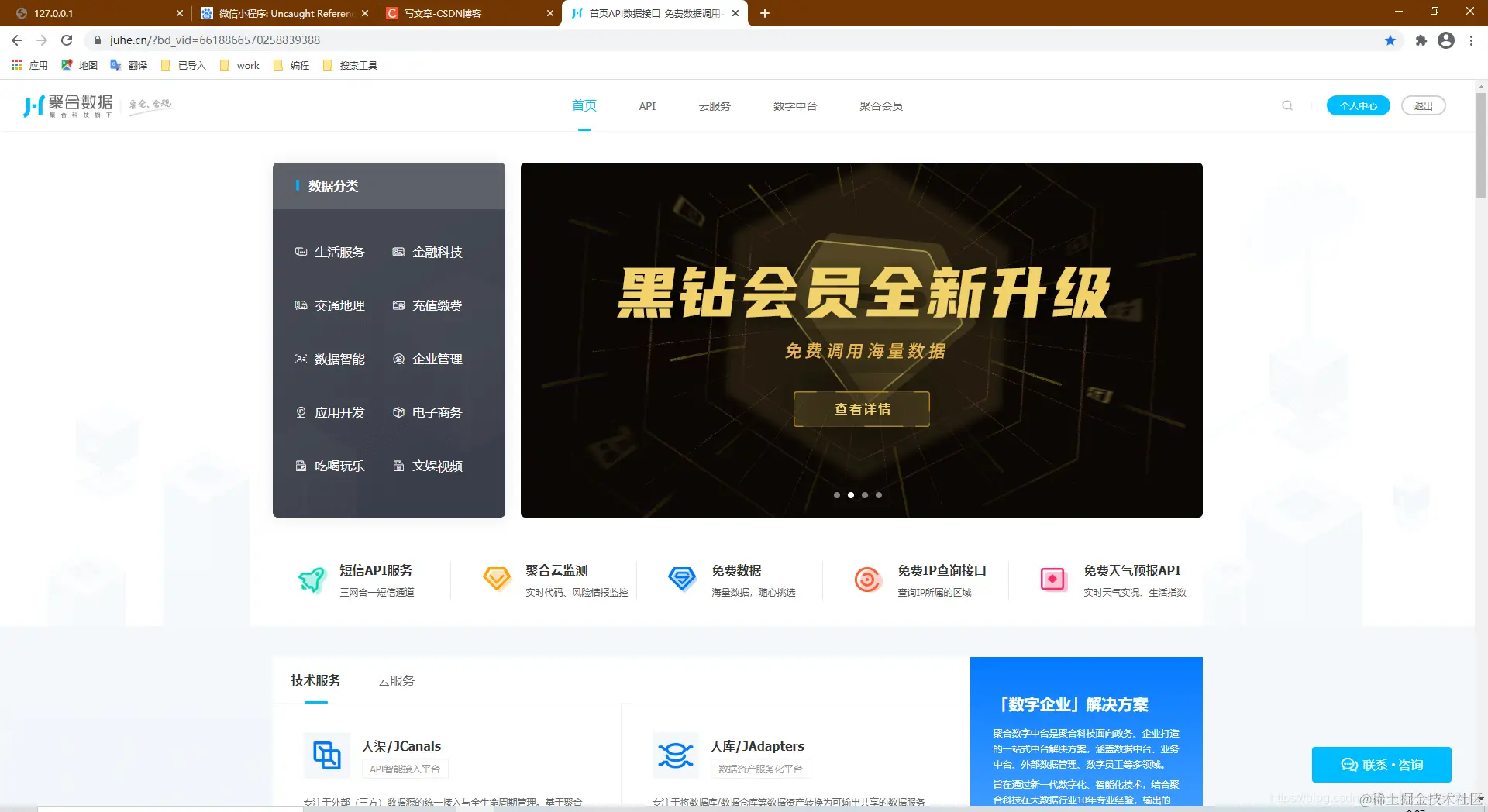Open the 已导入 bookmarks folder
Screen dimensions: 1488x812
[183, 65]
